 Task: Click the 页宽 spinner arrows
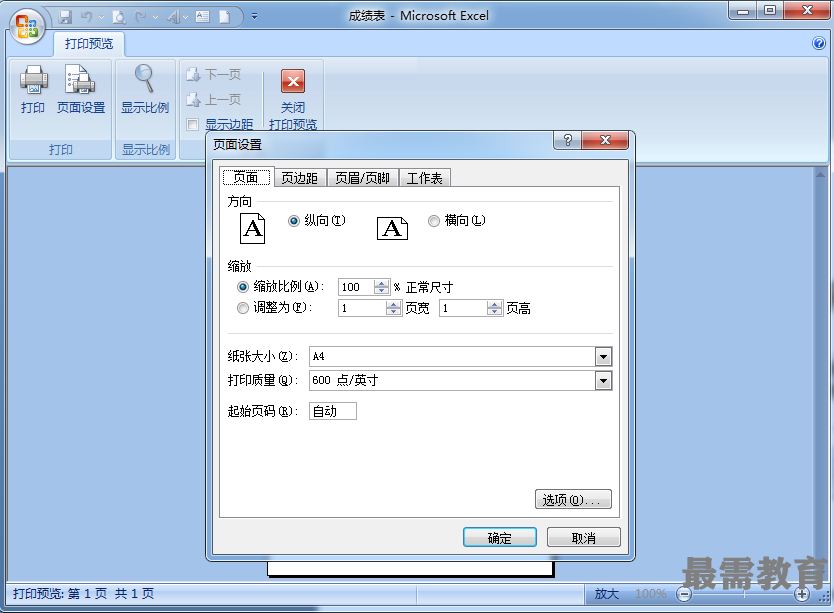393,308
